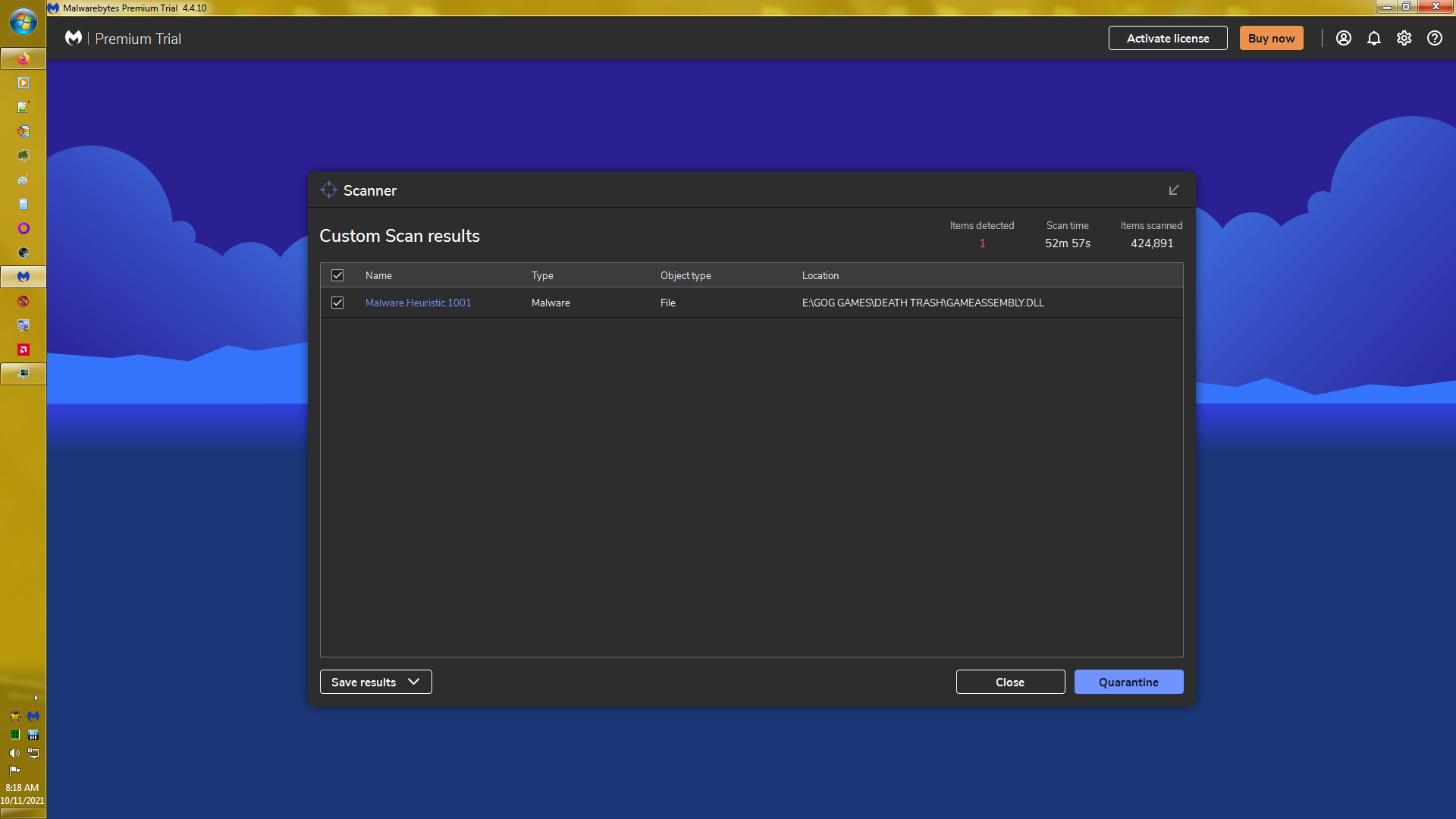The width and height of the screenshot is (1456, 819).
Task: Open the notepad with pencil taskbar icon
Action: (x=24, y=107)
